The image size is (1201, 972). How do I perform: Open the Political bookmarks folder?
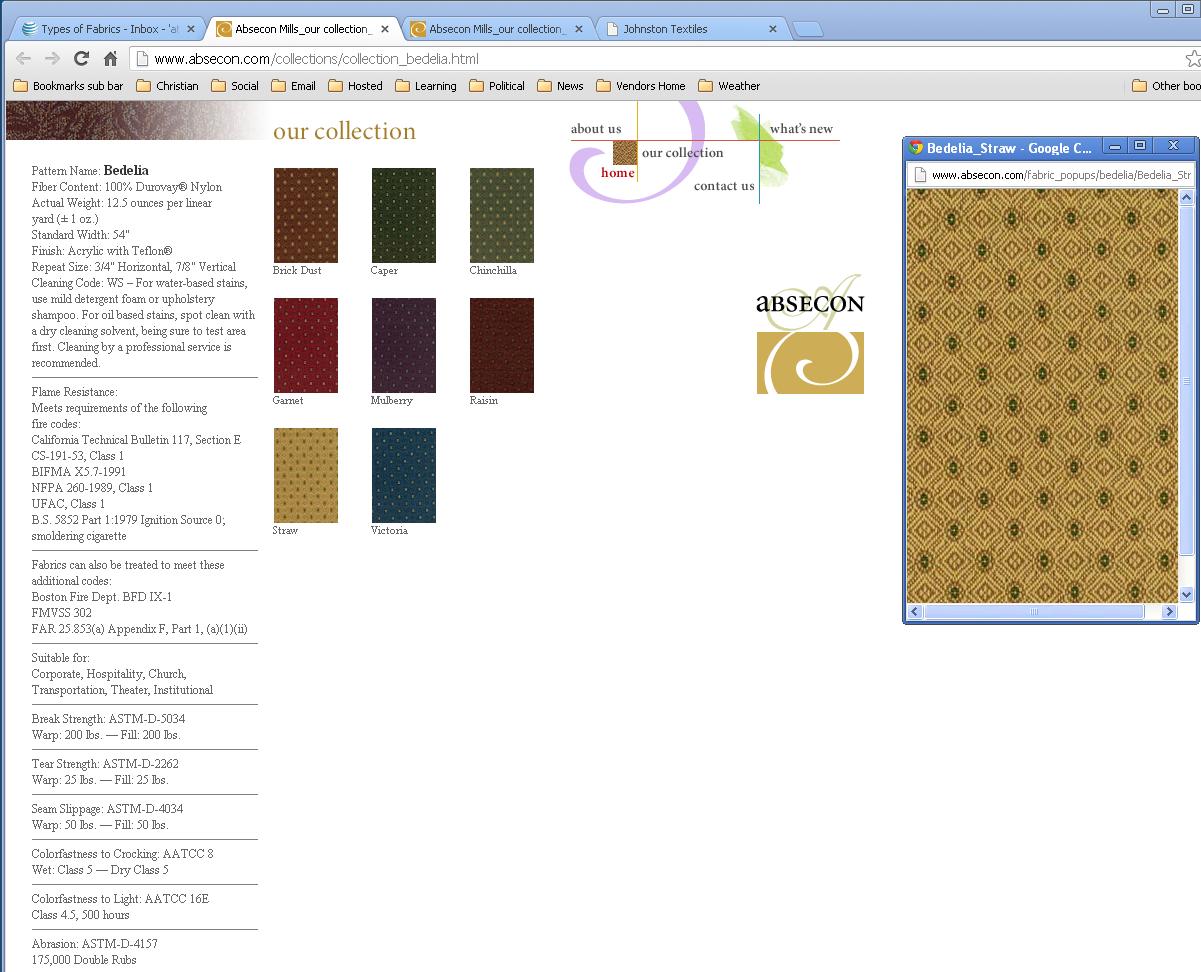(x=496, y=86)
